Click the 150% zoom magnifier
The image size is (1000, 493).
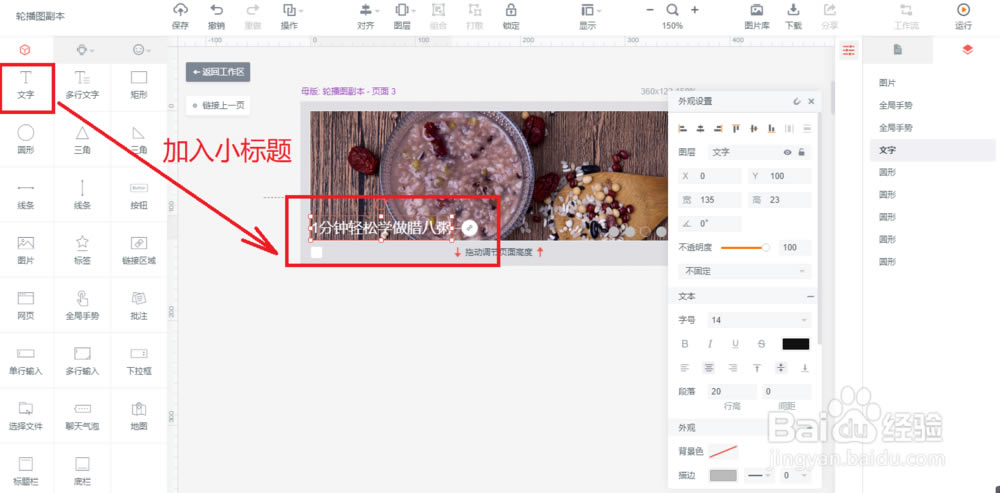[x=672, y=10]
